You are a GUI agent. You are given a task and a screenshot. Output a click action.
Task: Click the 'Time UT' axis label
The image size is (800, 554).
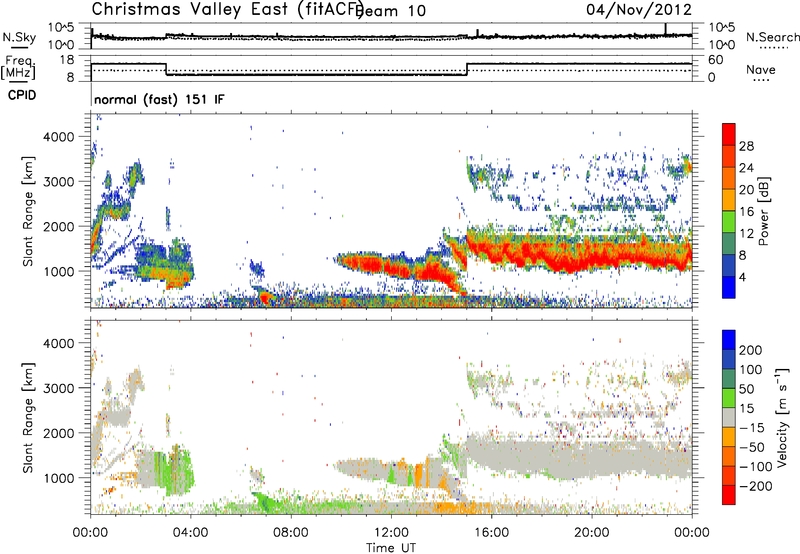point(391,547)
